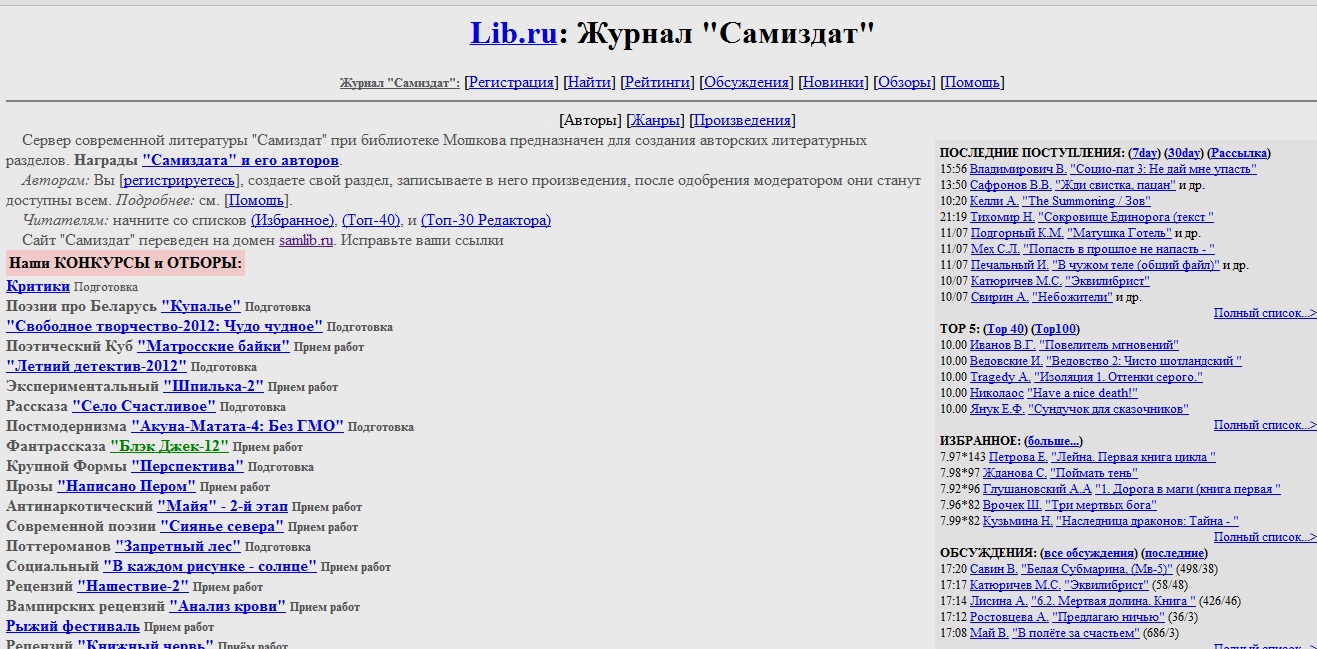Viewport: 1317px width, 649px height.
Task: Open the "Село Счастливое" contest link
Action: coord(144,406)
